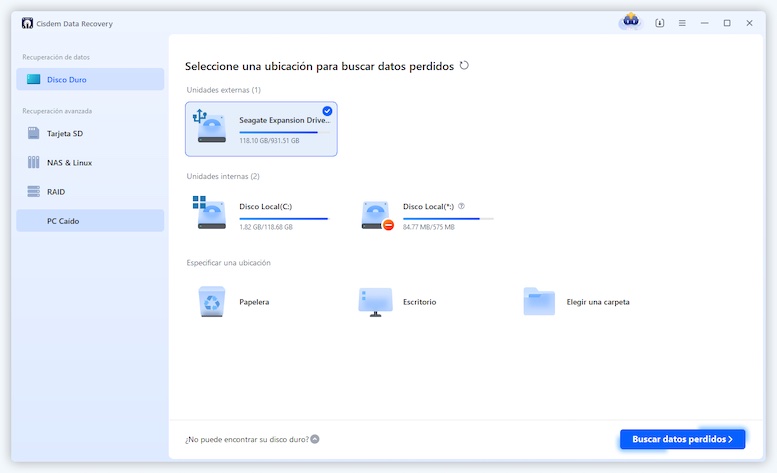Image resolution: width=777 pixels, height=473 pixels.
Task: Click 1.82 GB/118.68 GB capacity text
Action: [266, 227]
